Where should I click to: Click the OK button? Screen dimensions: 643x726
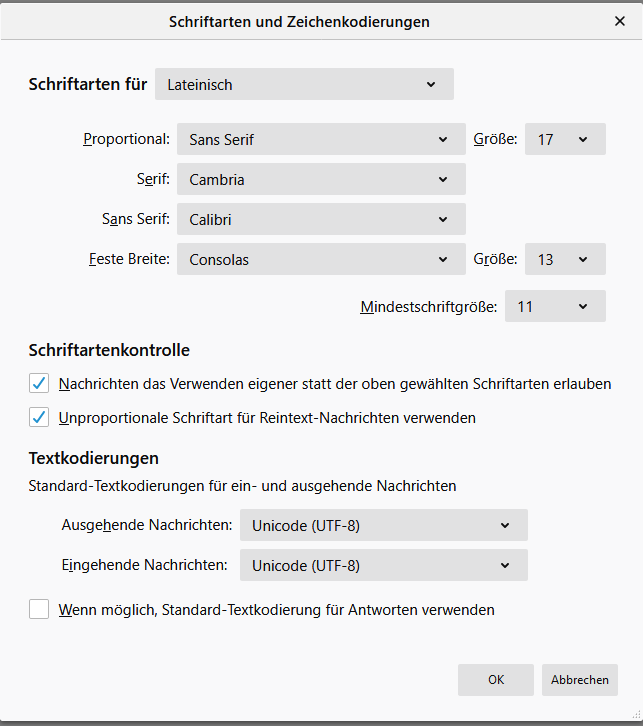(496, 680)
